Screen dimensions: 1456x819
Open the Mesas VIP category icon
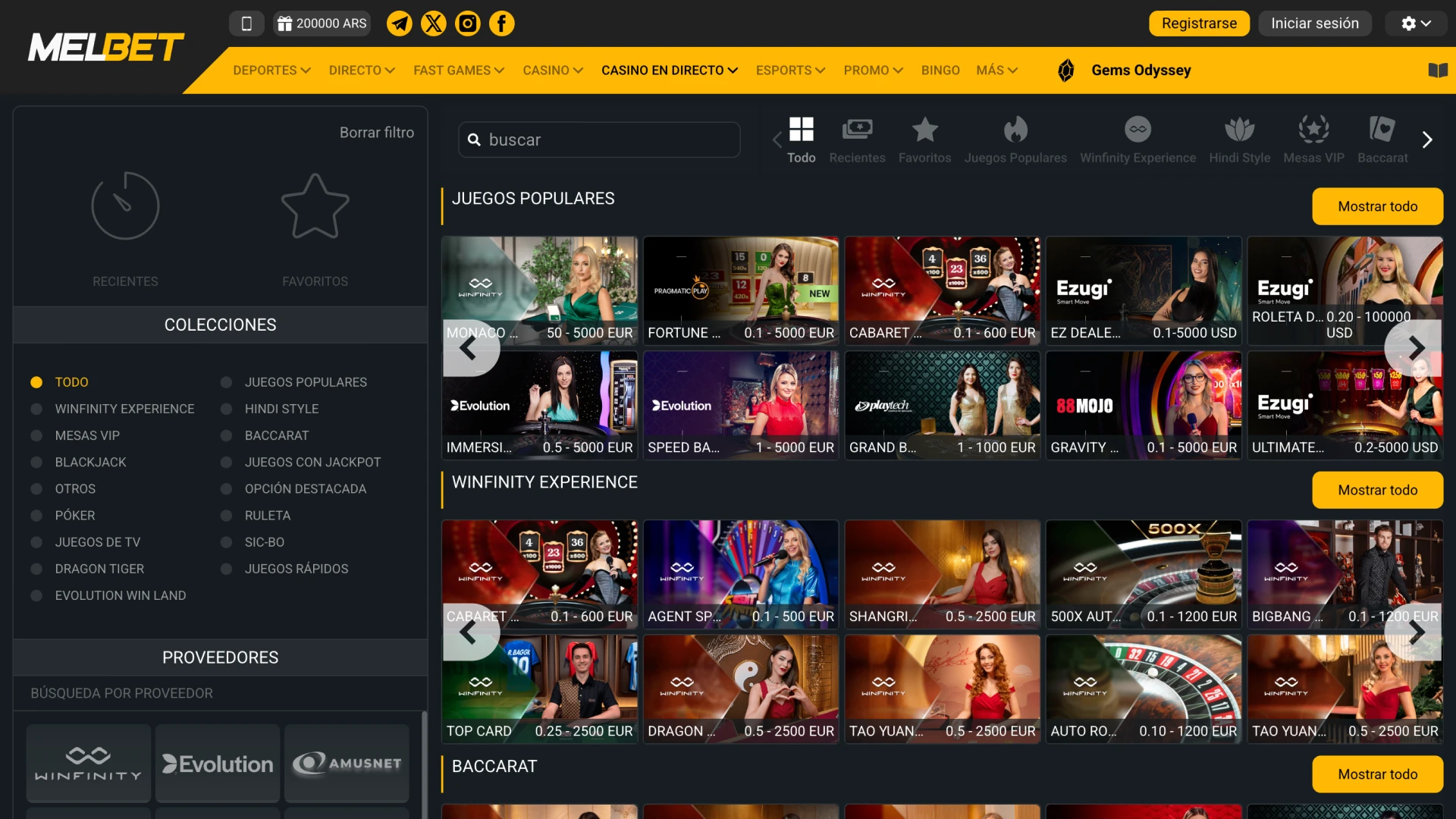(1313, 139)
